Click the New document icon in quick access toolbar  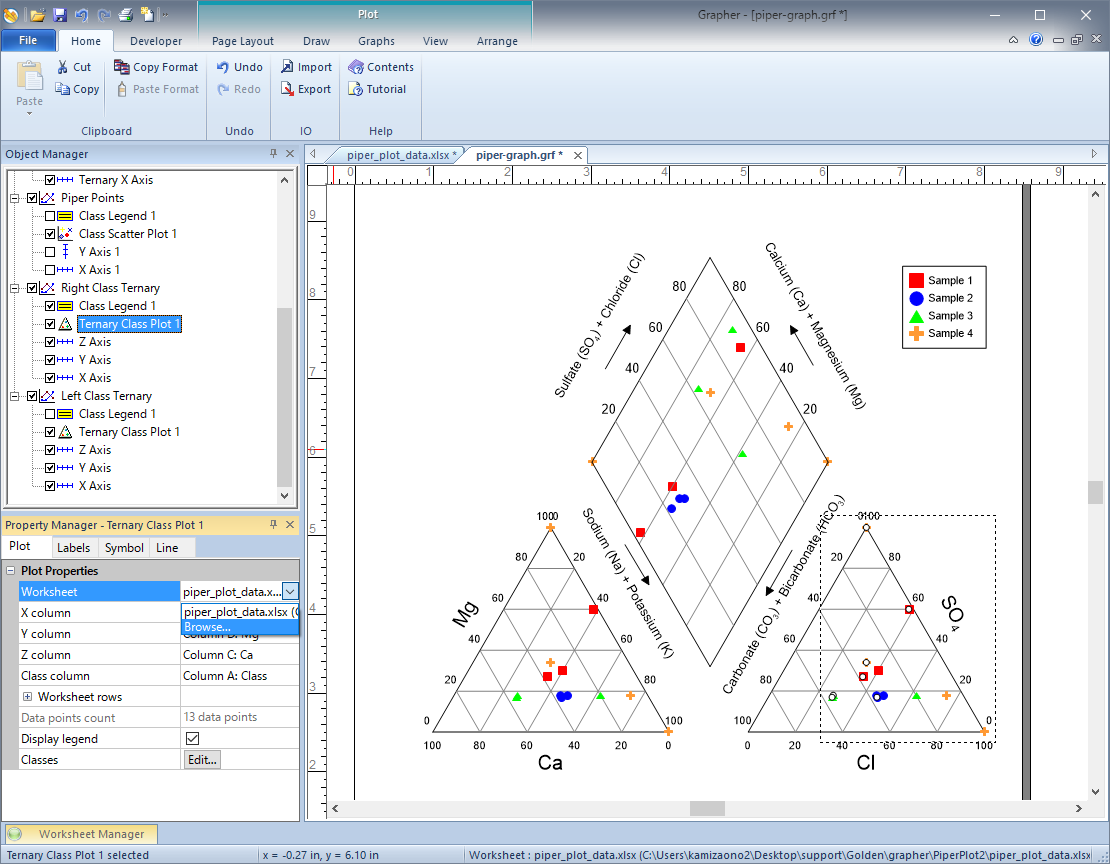click(x=147, y=14)
